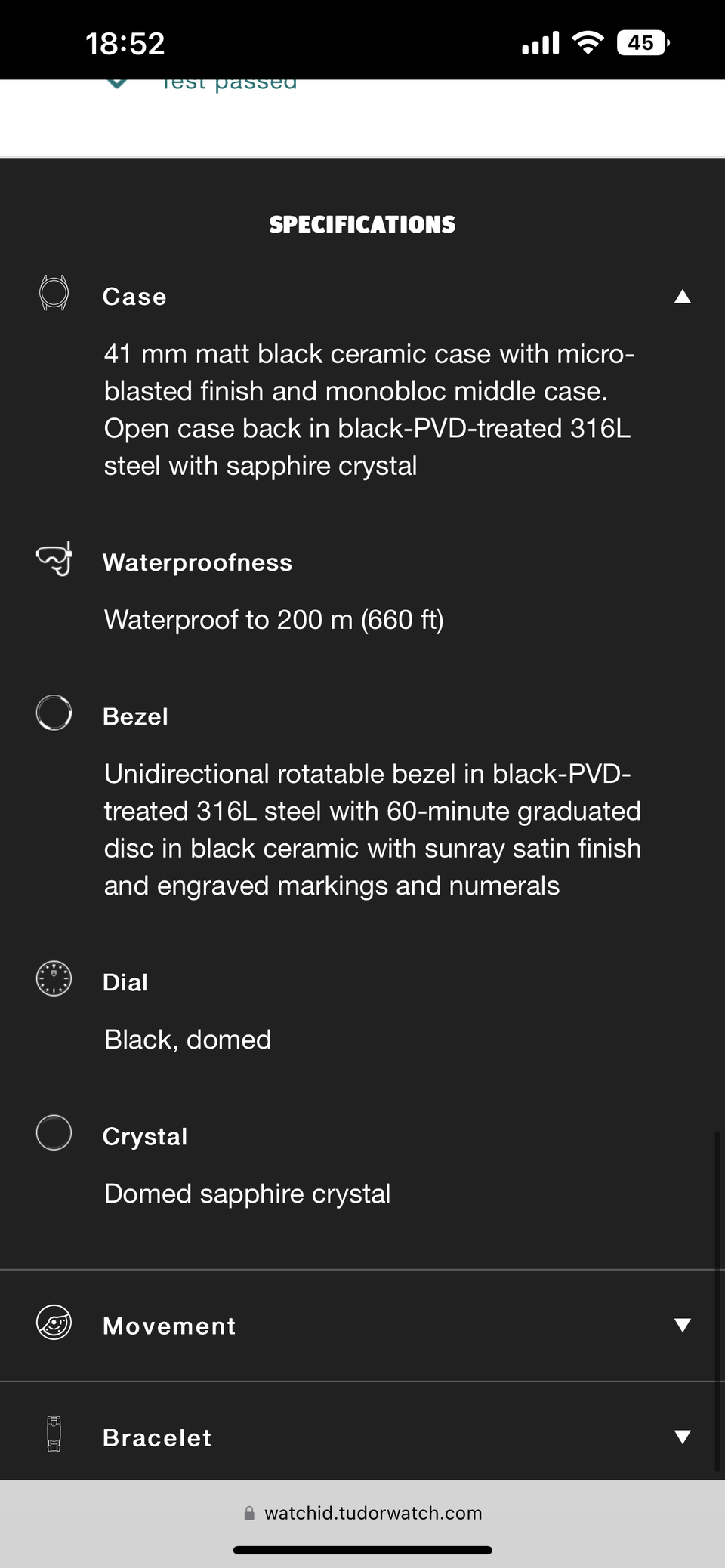Screen dimensions: 725x1568
Task: Click the watch case icon
Action: [54, 293]
